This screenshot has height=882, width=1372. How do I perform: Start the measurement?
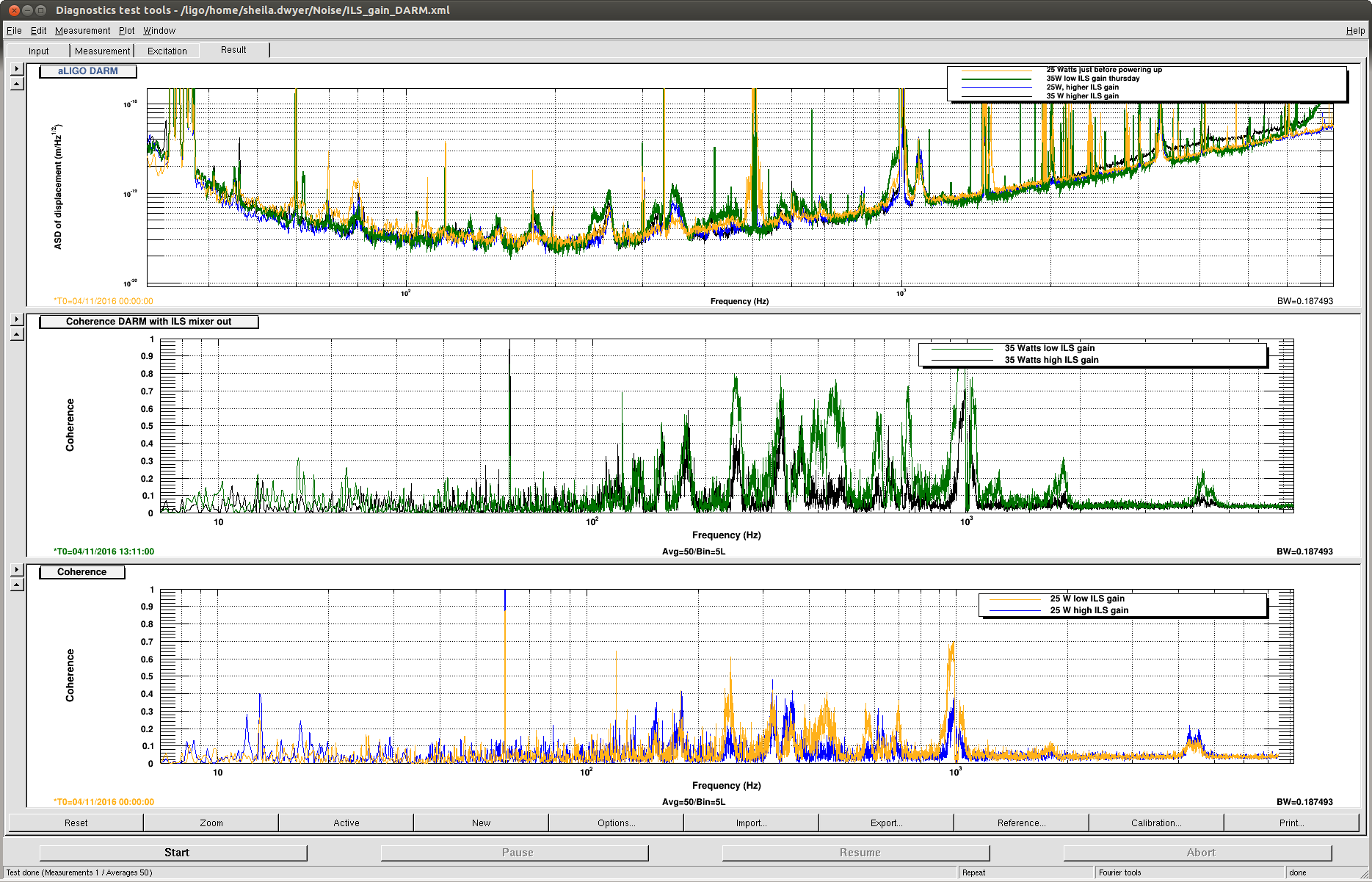[173, 852]
